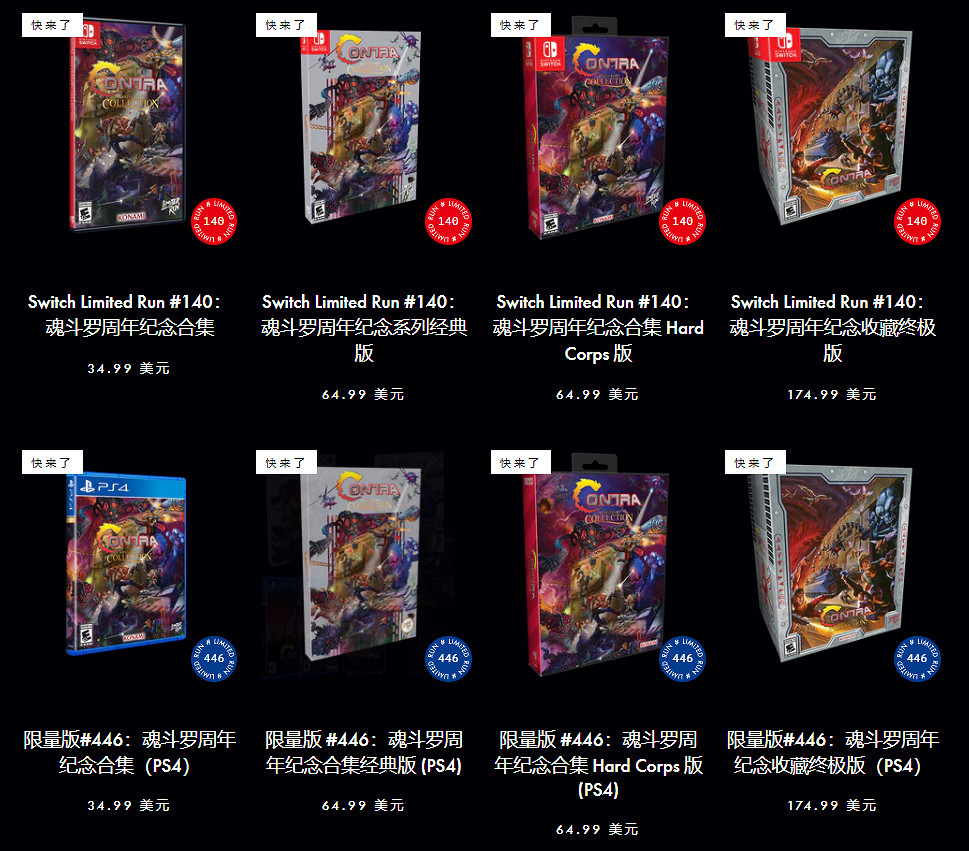
Task: Open 限量版#446 魂斗罗周年纪念合集 (PS4) title
Action: tap(129, 752)
